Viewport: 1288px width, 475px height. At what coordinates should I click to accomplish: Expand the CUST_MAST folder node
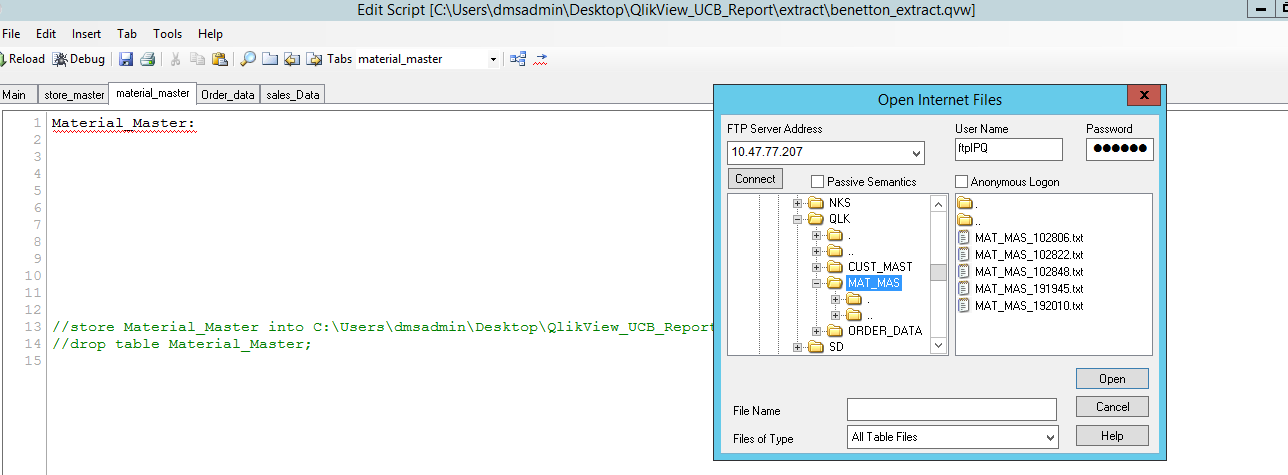[x=817, y=267]
